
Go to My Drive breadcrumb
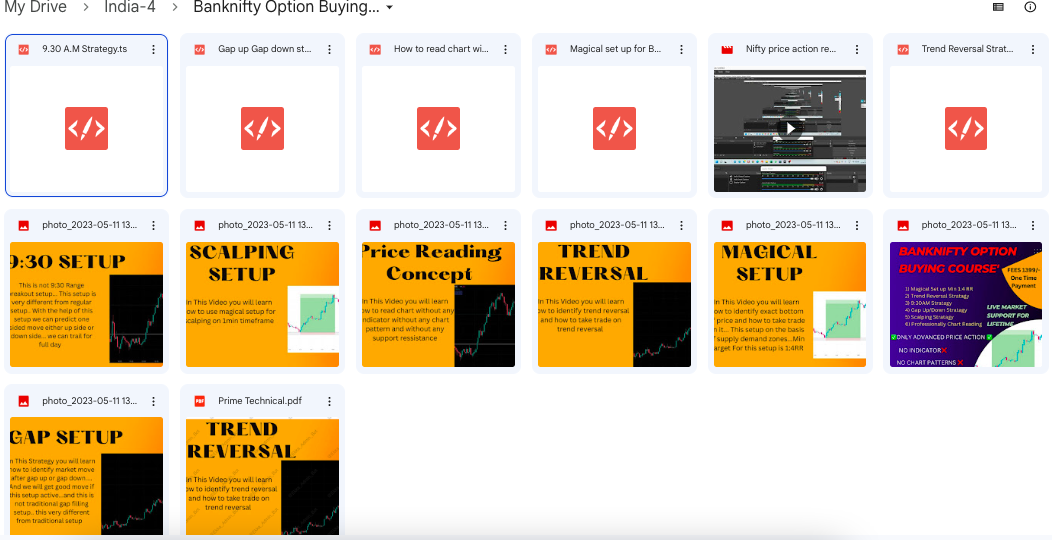35,8
